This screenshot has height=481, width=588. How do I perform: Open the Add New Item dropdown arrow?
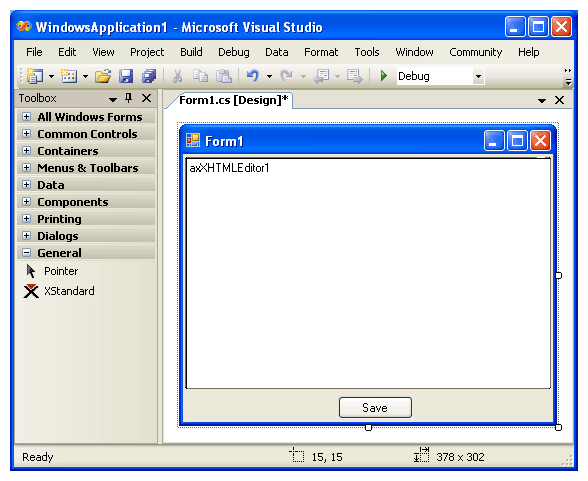coord(86,76)
